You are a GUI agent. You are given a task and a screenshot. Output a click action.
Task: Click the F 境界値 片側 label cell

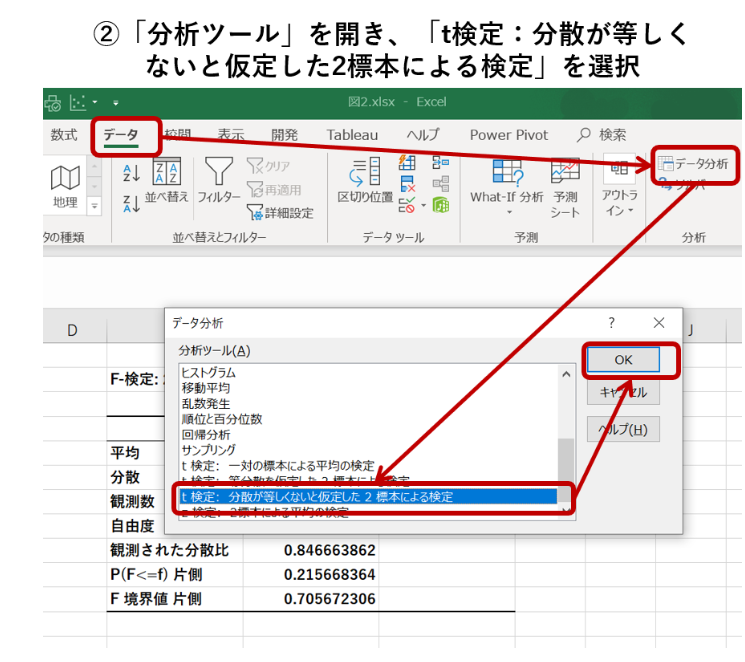pos(175,599)
